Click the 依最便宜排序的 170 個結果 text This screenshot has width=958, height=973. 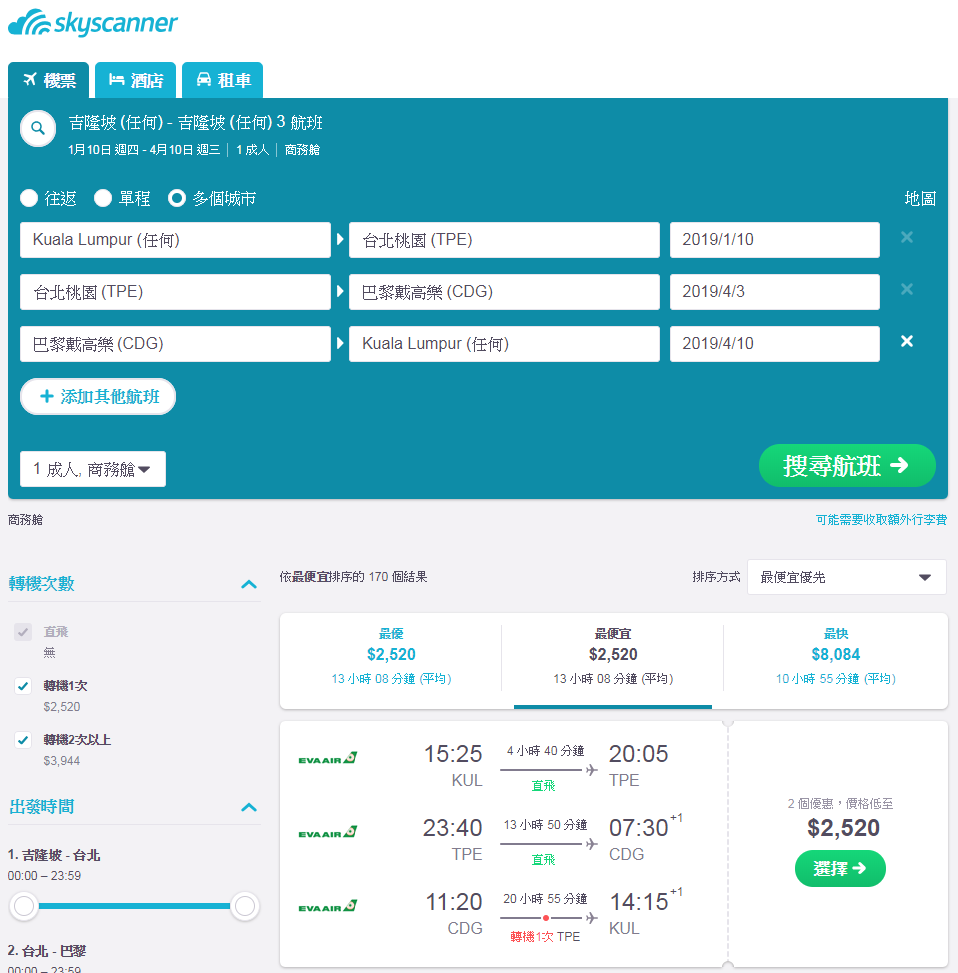[x=353, y=576]
